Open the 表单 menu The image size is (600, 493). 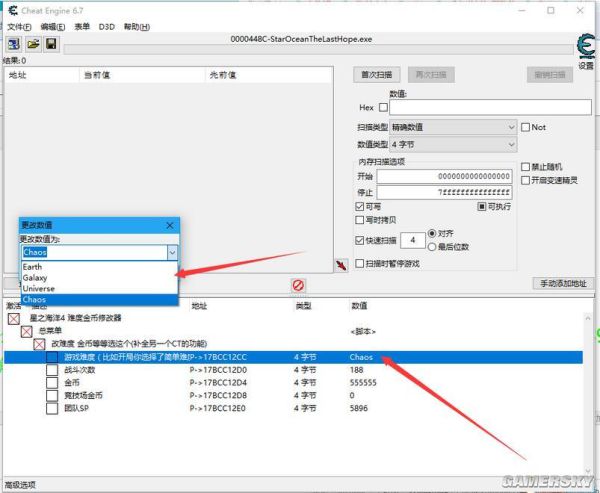point(82,27)
